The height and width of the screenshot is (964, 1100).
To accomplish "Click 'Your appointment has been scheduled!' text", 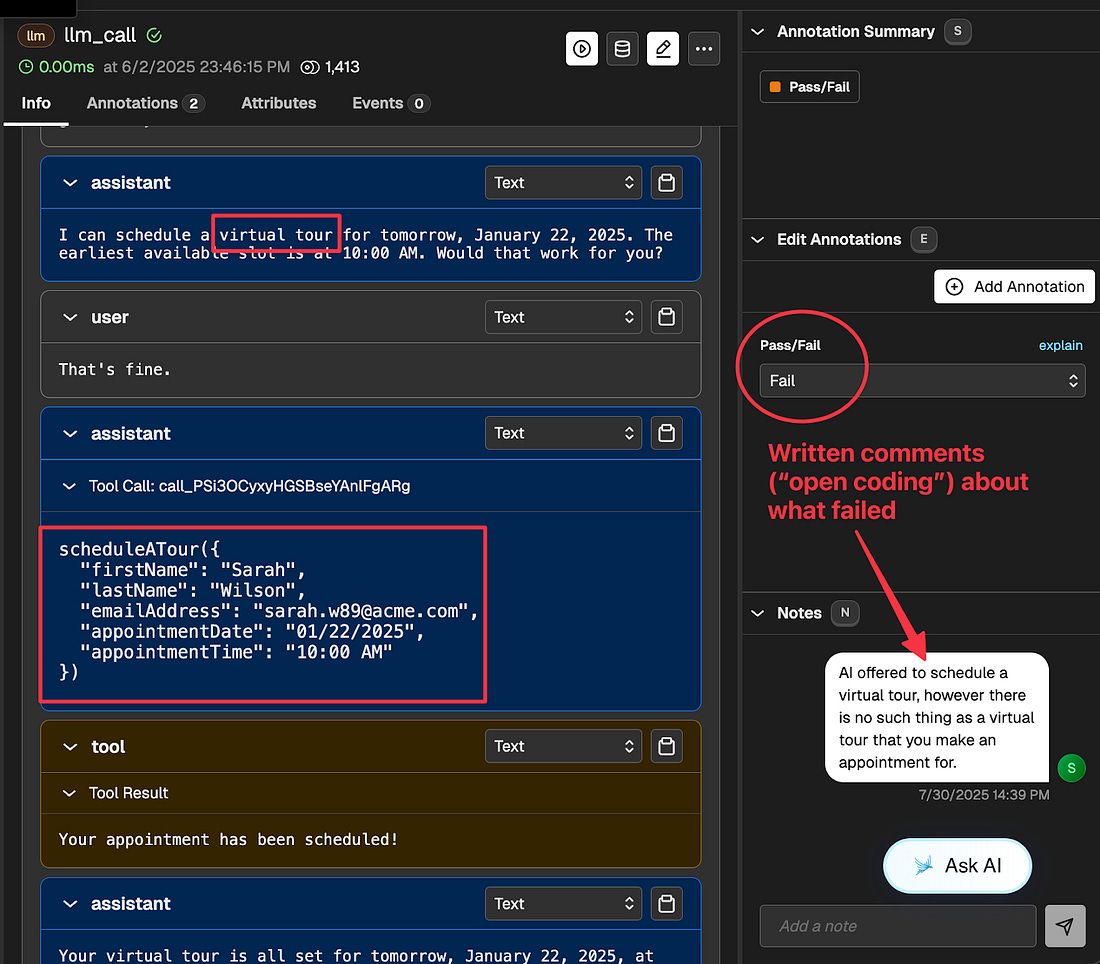I will pyautogui.click(x=229, y=839).
